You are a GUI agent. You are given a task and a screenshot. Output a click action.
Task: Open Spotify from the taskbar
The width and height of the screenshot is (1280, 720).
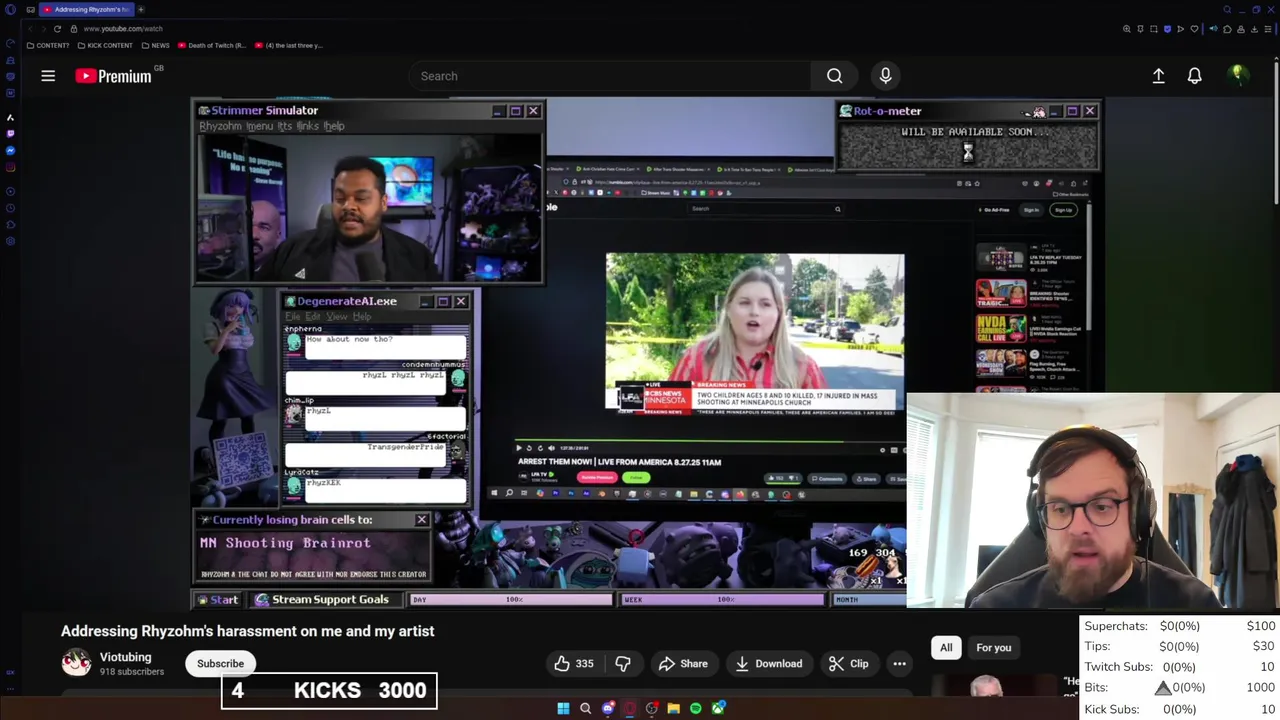(x=695, y=708)
